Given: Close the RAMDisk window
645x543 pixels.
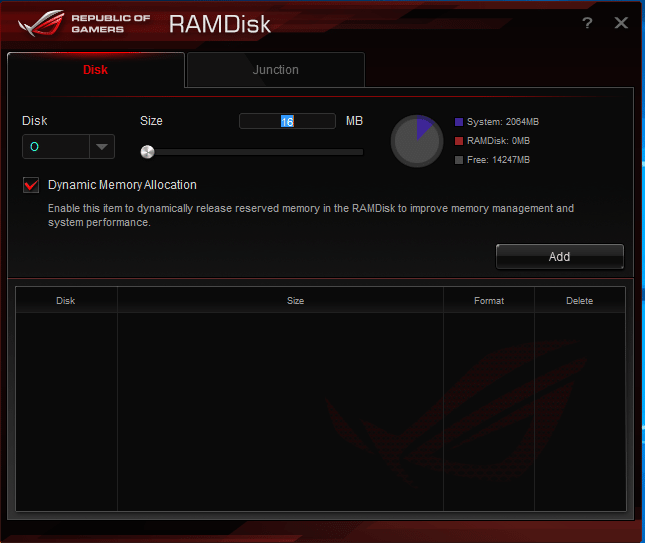Looking at the screenshot, I should coord(621,23).
